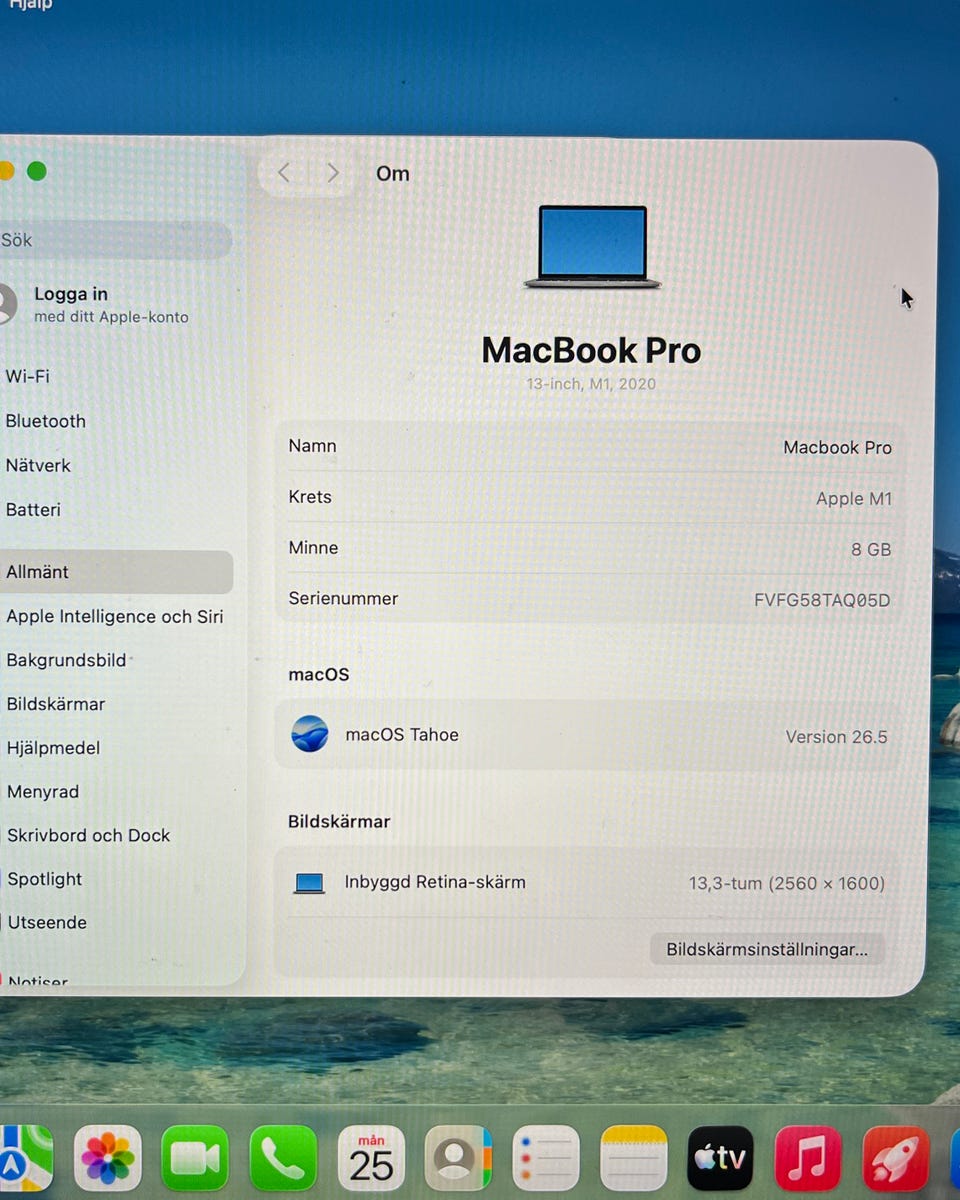Launch the Apple TV app
This screenshot has width=960, height=1200.
721,1158
